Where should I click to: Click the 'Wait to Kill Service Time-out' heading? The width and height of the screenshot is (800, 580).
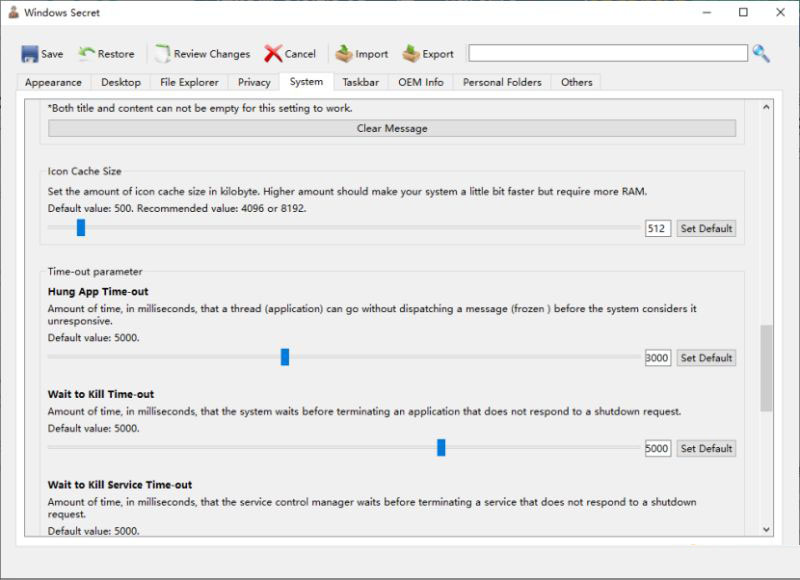click(120, 485)
